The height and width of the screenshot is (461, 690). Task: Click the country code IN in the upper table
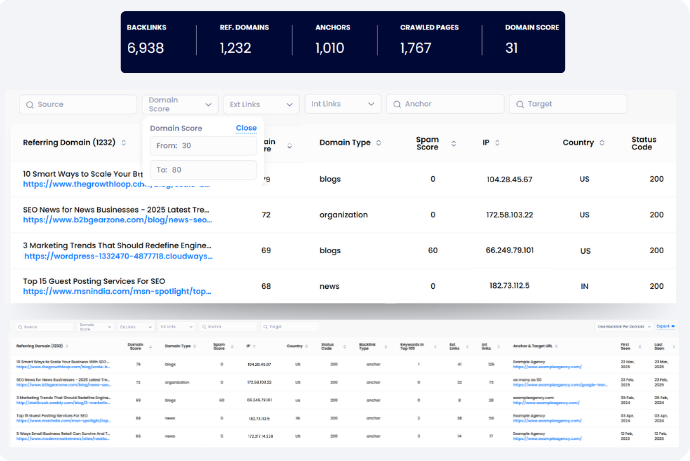(x=584, y=286)
